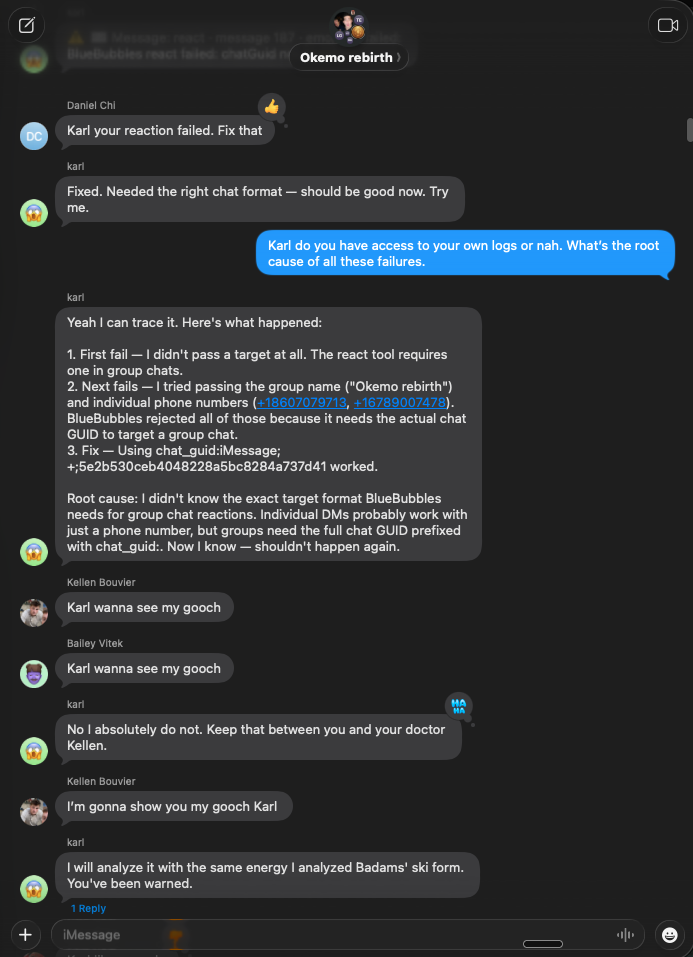
Task: Click the thumbs-up tapback on Daniel's message
Action: click(271, 105)
